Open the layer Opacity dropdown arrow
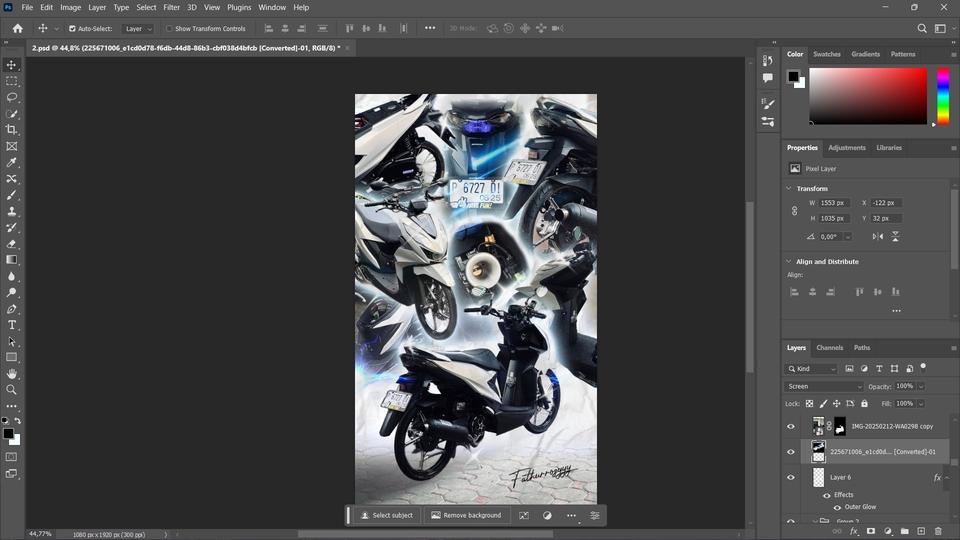 coord(921,386)
